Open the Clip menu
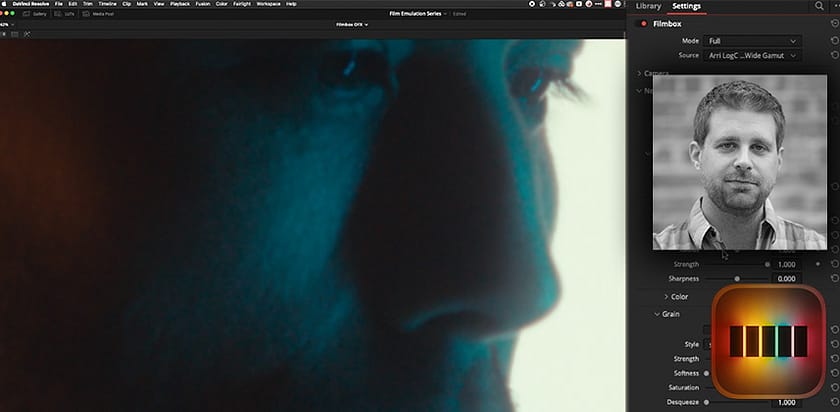Image resolution: width=840 pixels, height=412 pixels. (126, 4)
